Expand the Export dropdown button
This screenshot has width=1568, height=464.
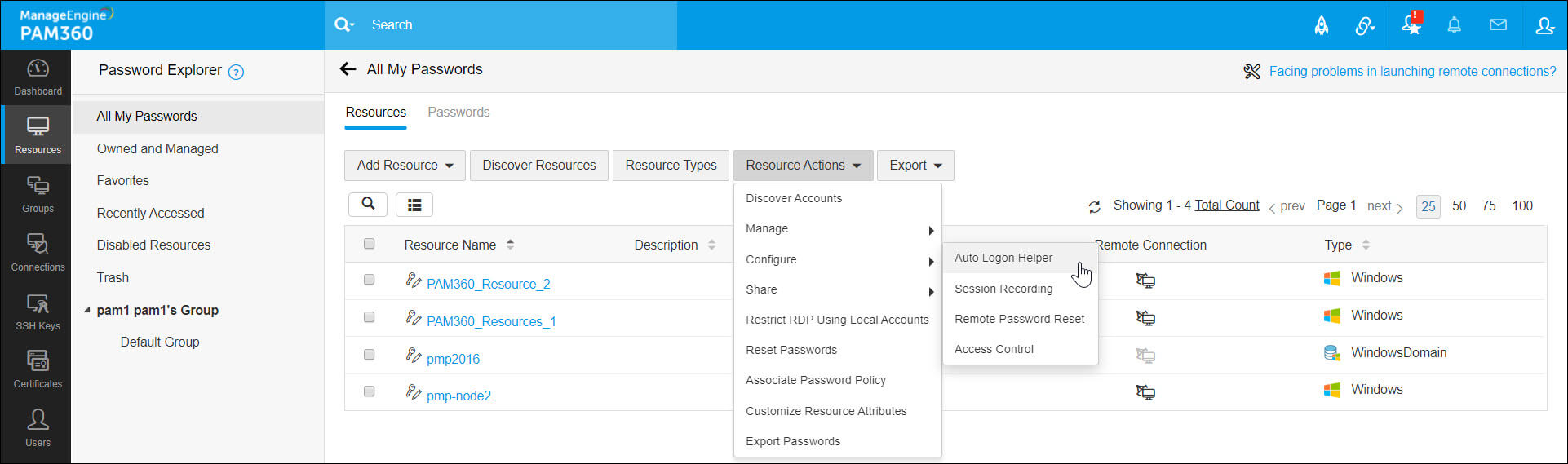915,166
